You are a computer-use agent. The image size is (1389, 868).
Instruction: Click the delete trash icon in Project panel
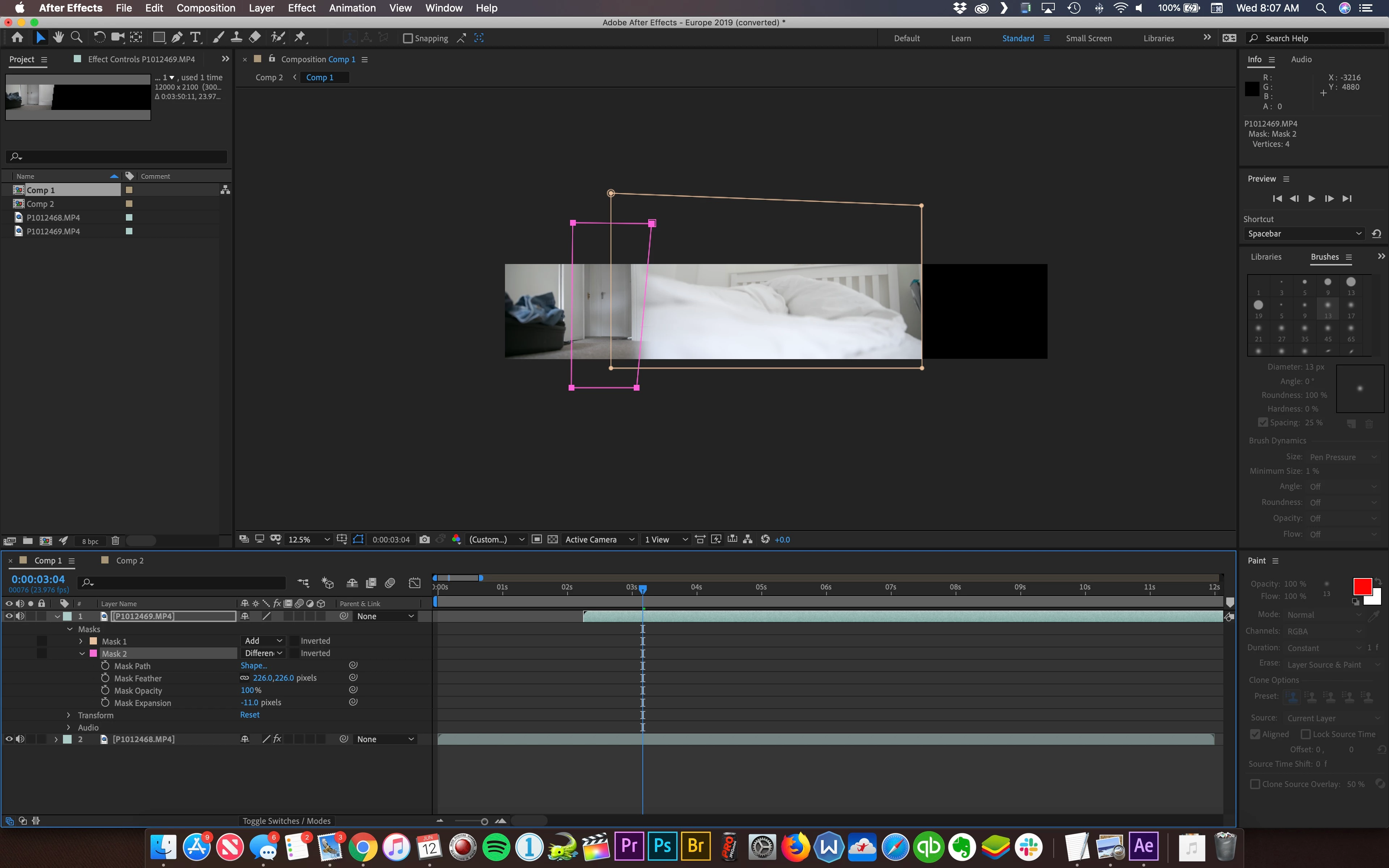(115, 541)
